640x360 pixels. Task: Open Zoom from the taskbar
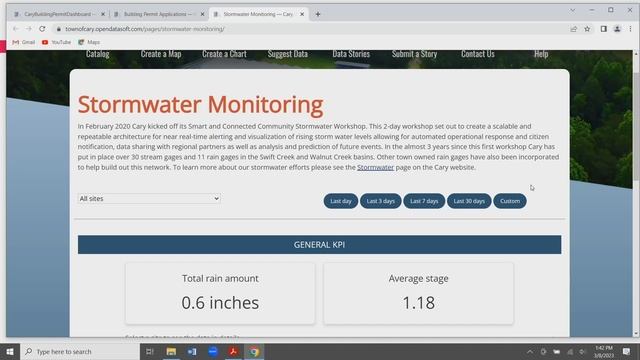coord(213,351)
